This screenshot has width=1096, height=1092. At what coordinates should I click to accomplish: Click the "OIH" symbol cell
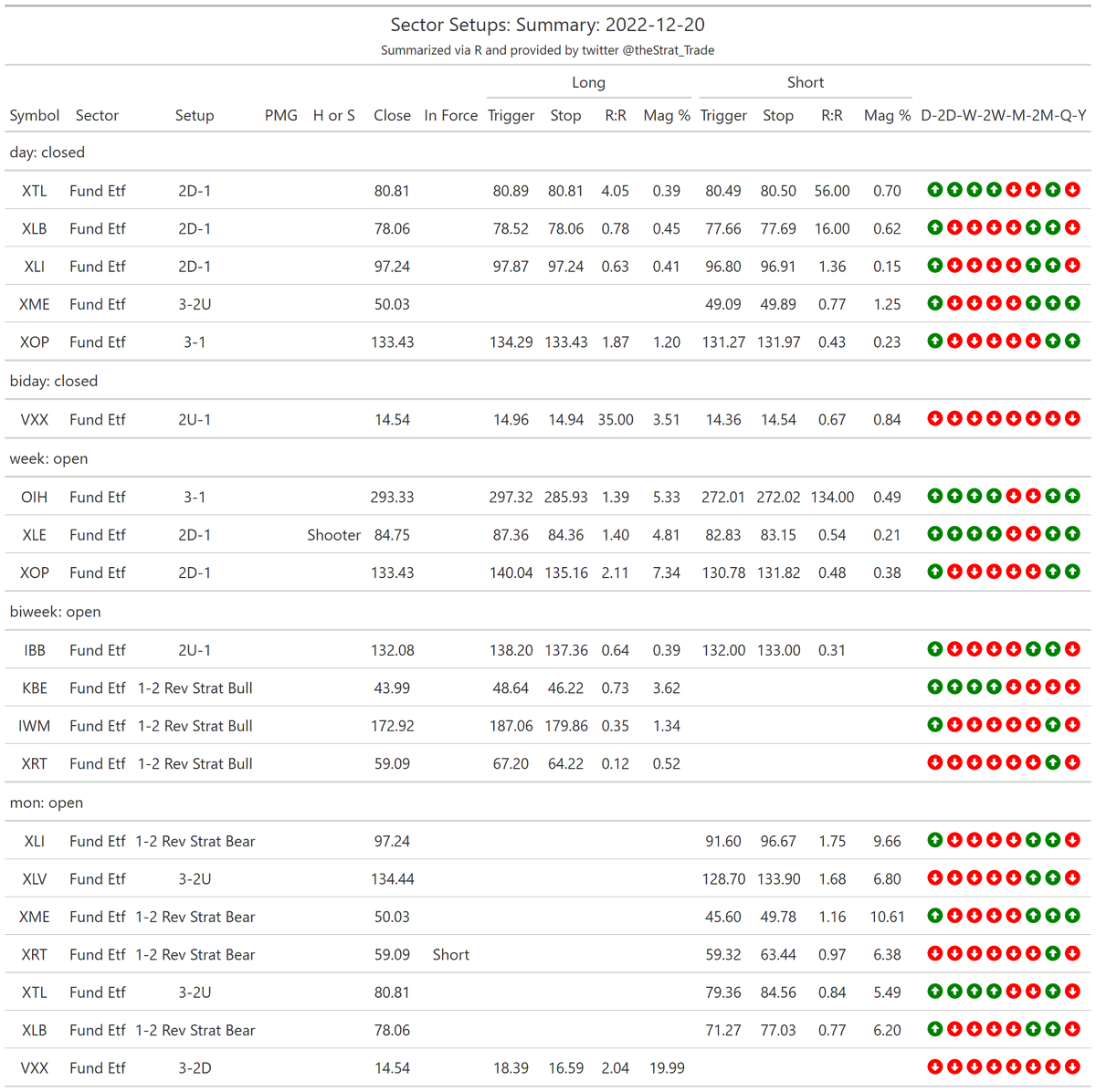pos(35,497)
